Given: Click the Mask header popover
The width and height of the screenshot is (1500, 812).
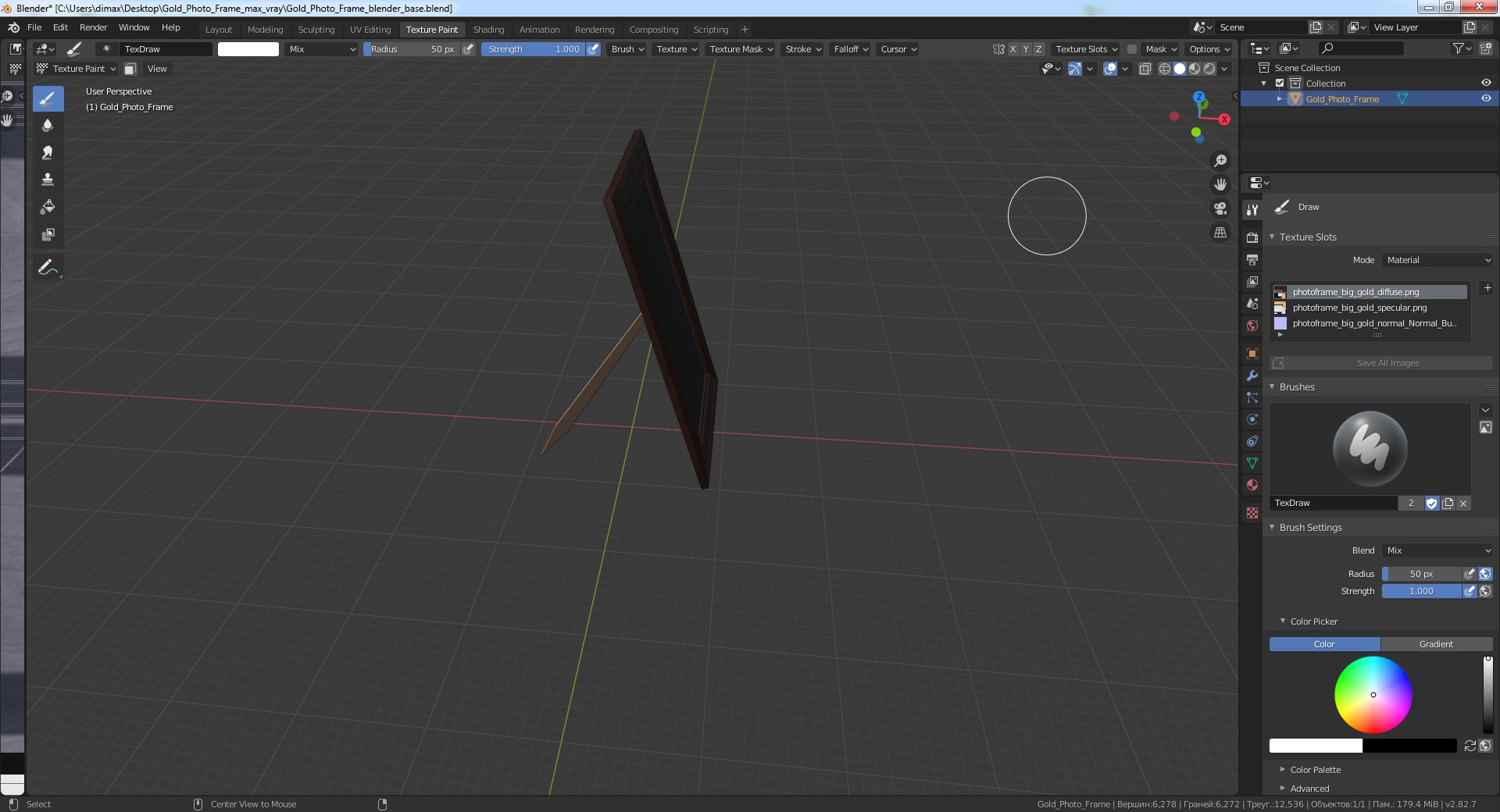Looking at the screenshot, I should click(x=1160, y=49).
